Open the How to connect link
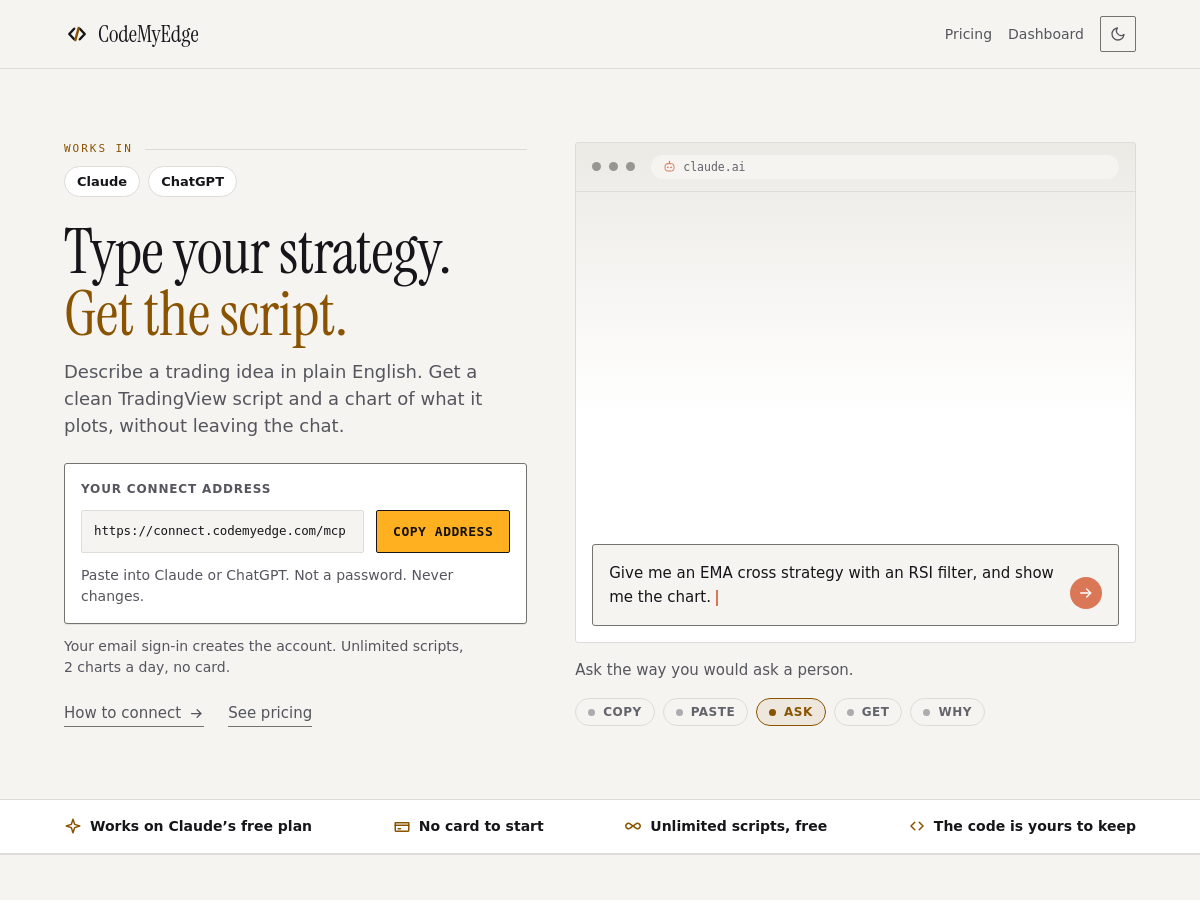Image resolution: width=1200 pixels, height=900 pixels. [x=134, y=713]
